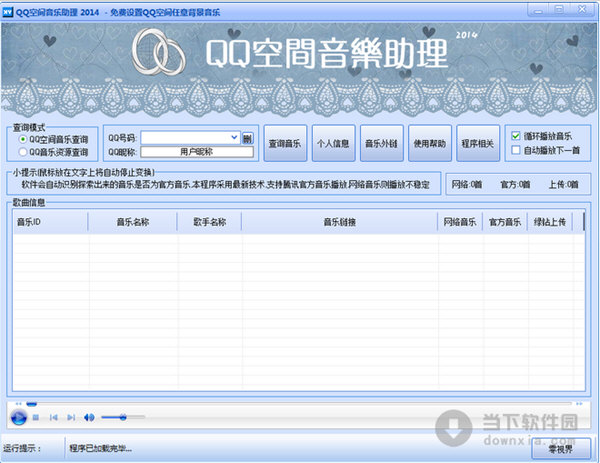Click the 程序已加载完毕 status message
The width and height of the screenshot is (600, 463).
tap(101, 448)
